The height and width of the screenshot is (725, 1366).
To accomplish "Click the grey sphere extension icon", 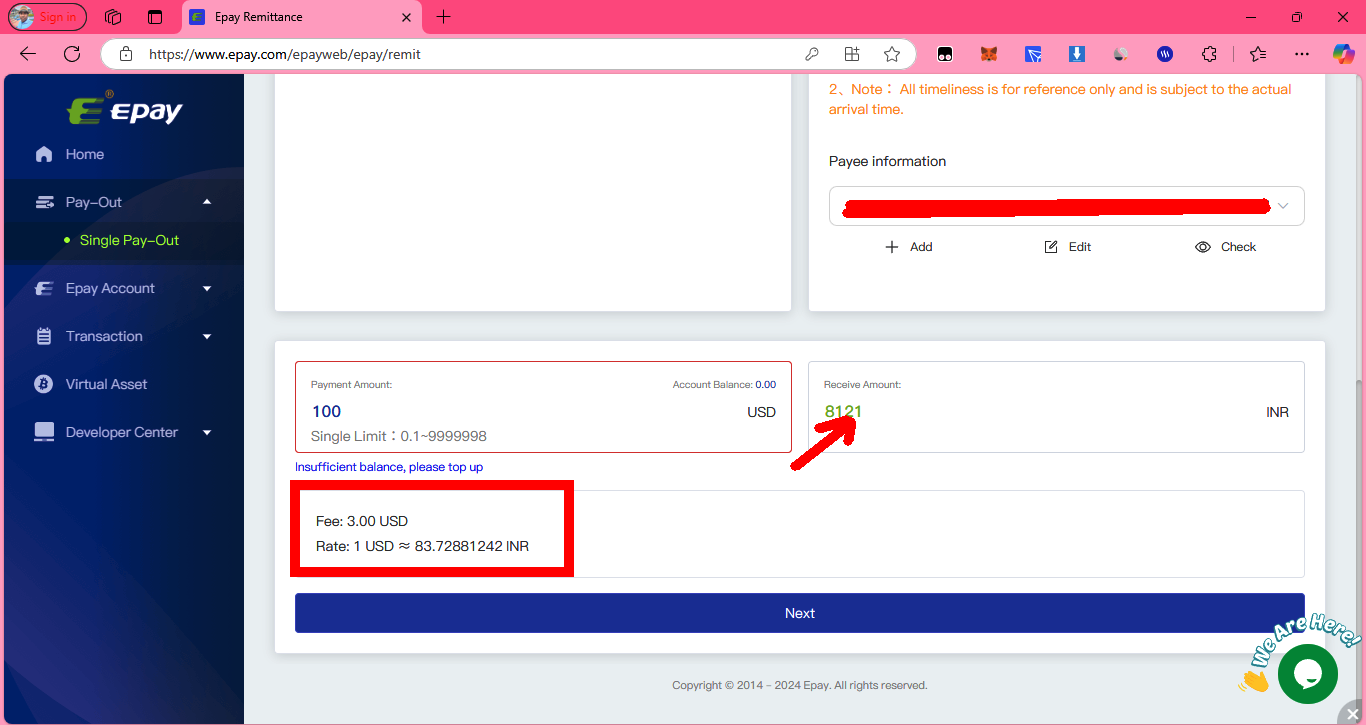I will (x=1121, y=54).
